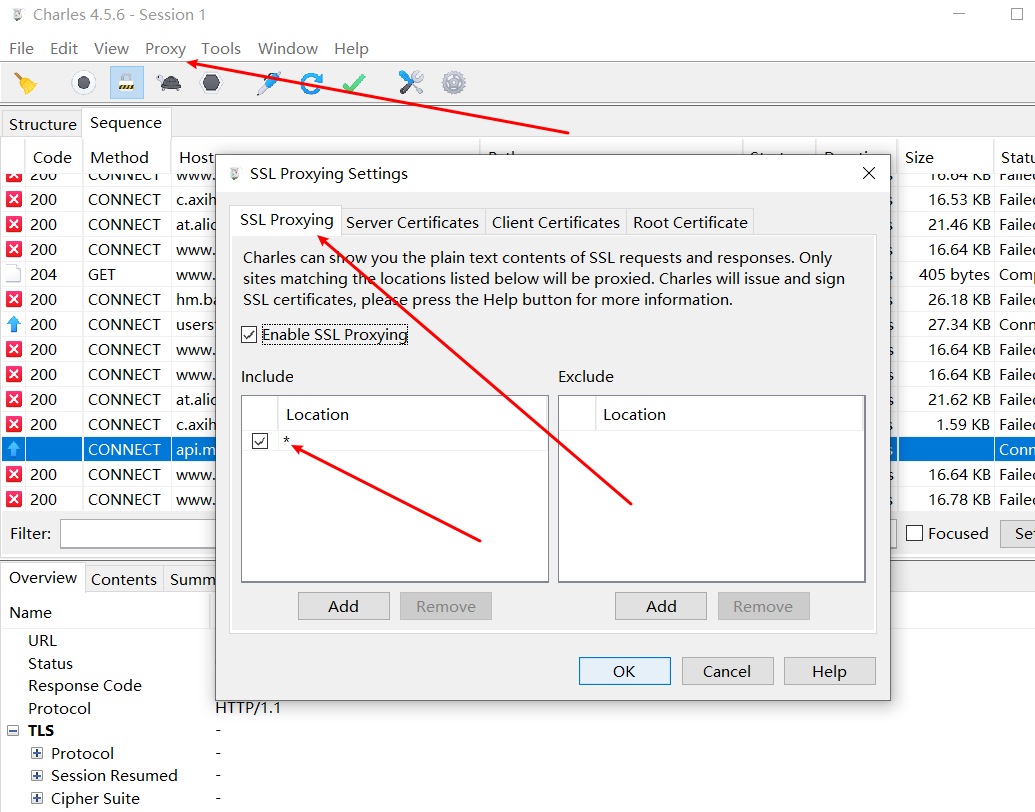Sort by the Code column header
Screen dimensions: 1035x812
coord(52,157)
